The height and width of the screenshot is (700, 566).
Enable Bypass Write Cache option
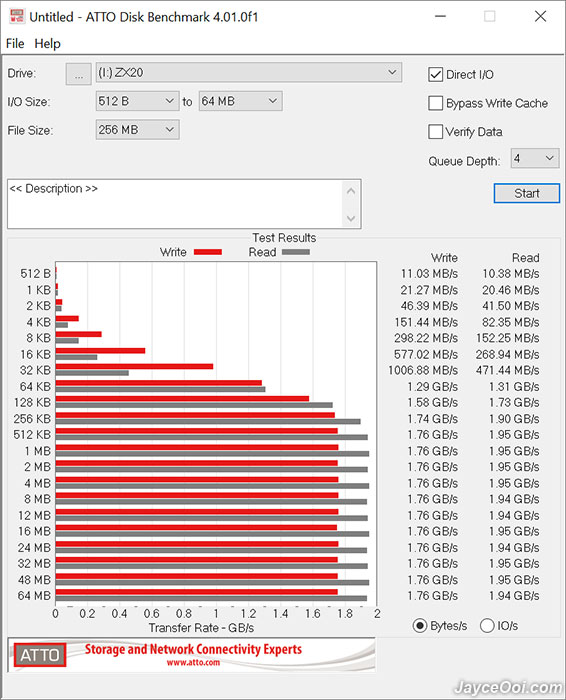(x=435, y=103)
